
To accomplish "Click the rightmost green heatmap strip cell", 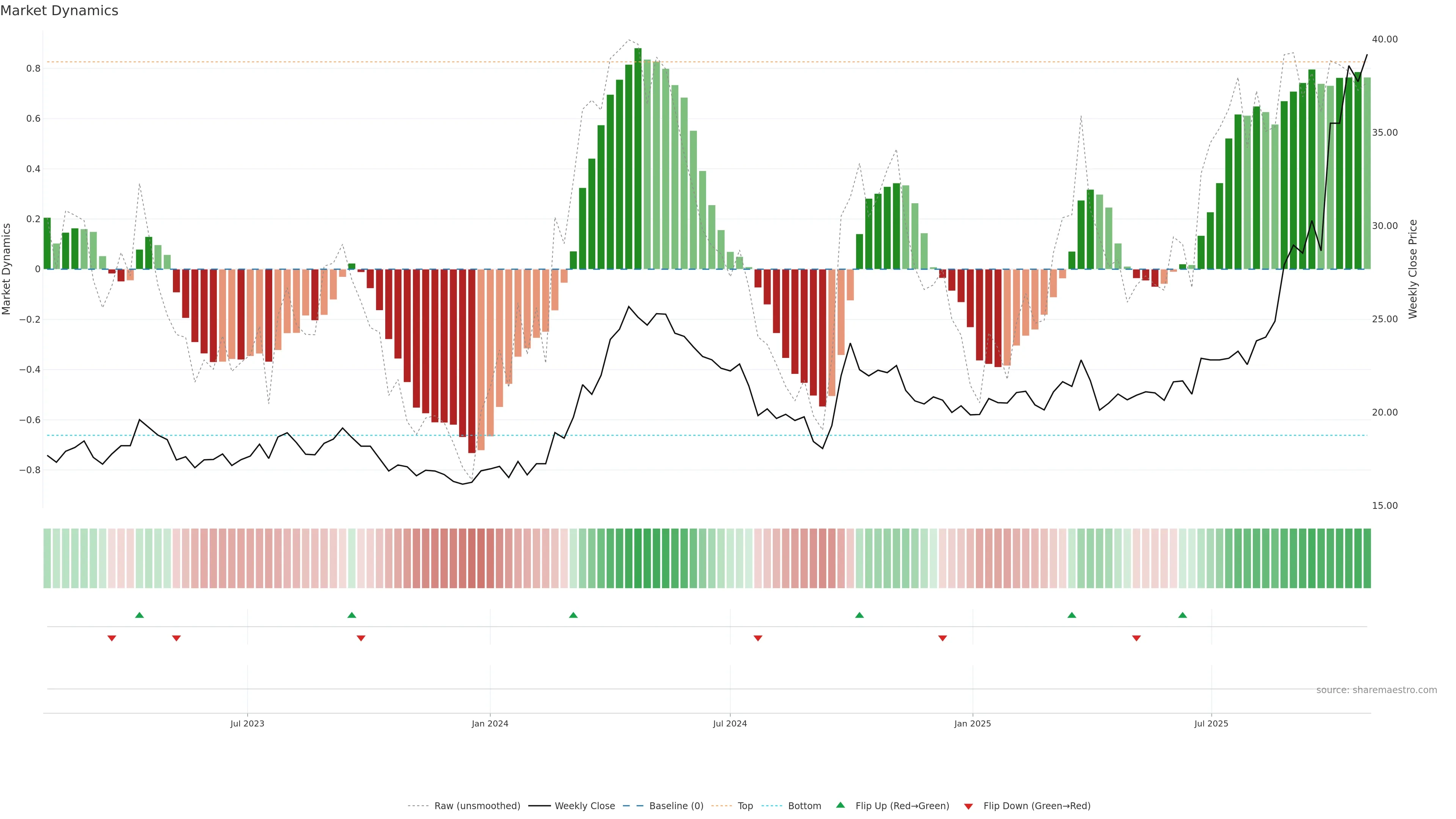I will pos(1367,558).
